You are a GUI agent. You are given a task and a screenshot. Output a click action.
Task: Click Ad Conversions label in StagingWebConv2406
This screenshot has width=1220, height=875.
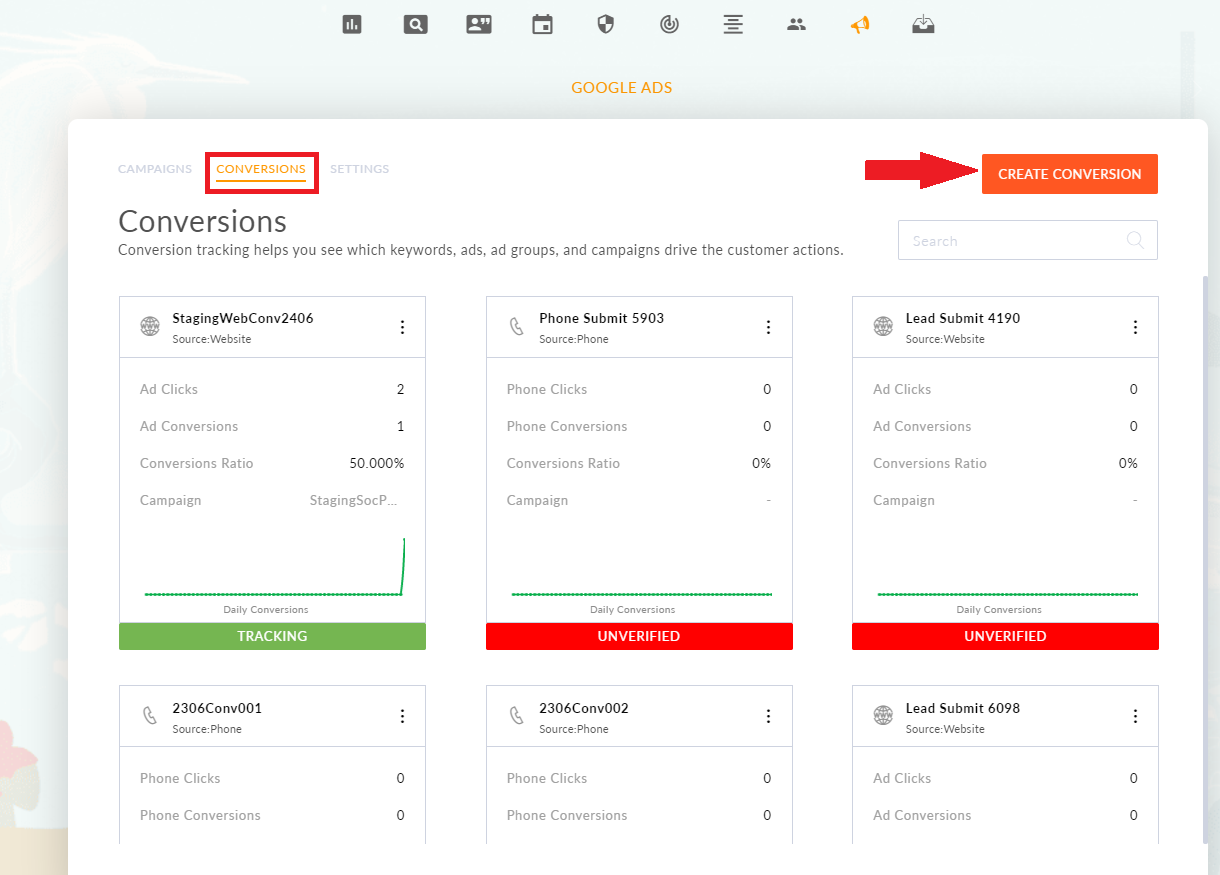(189, 426)
